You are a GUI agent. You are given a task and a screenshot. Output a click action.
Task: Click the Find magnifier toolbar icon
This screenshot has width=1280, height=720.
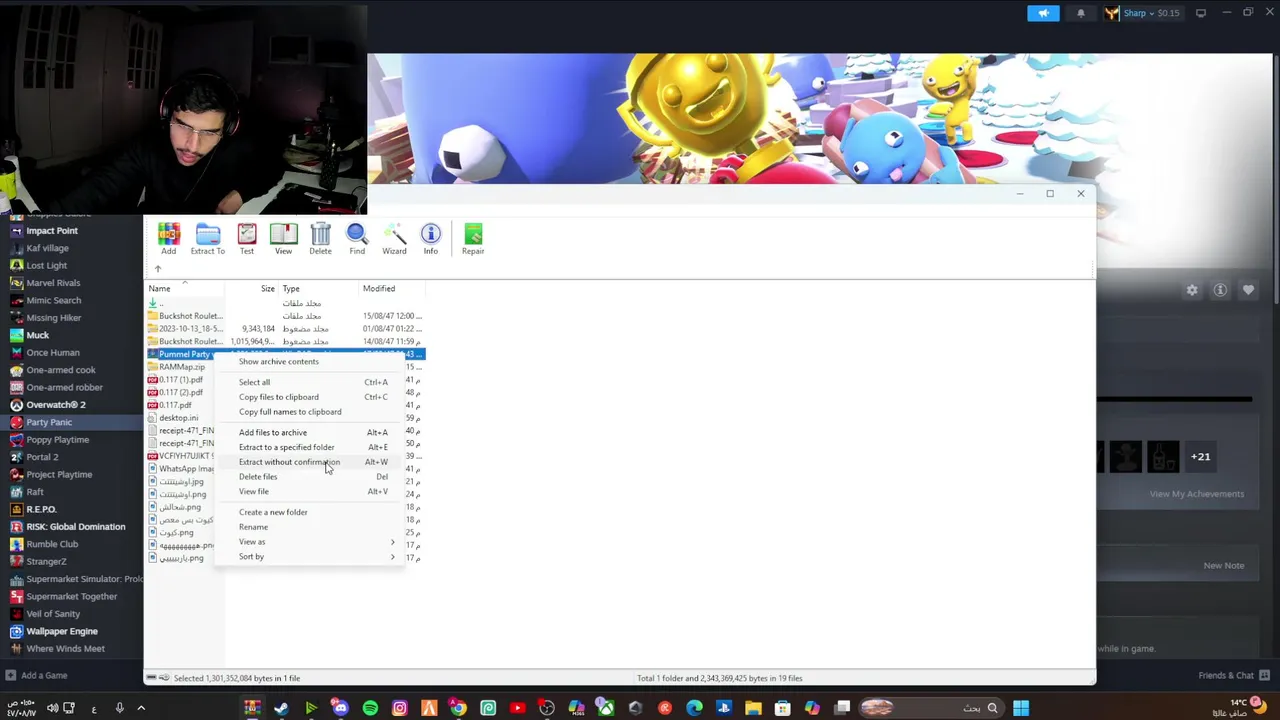click(x=357, y=238)
